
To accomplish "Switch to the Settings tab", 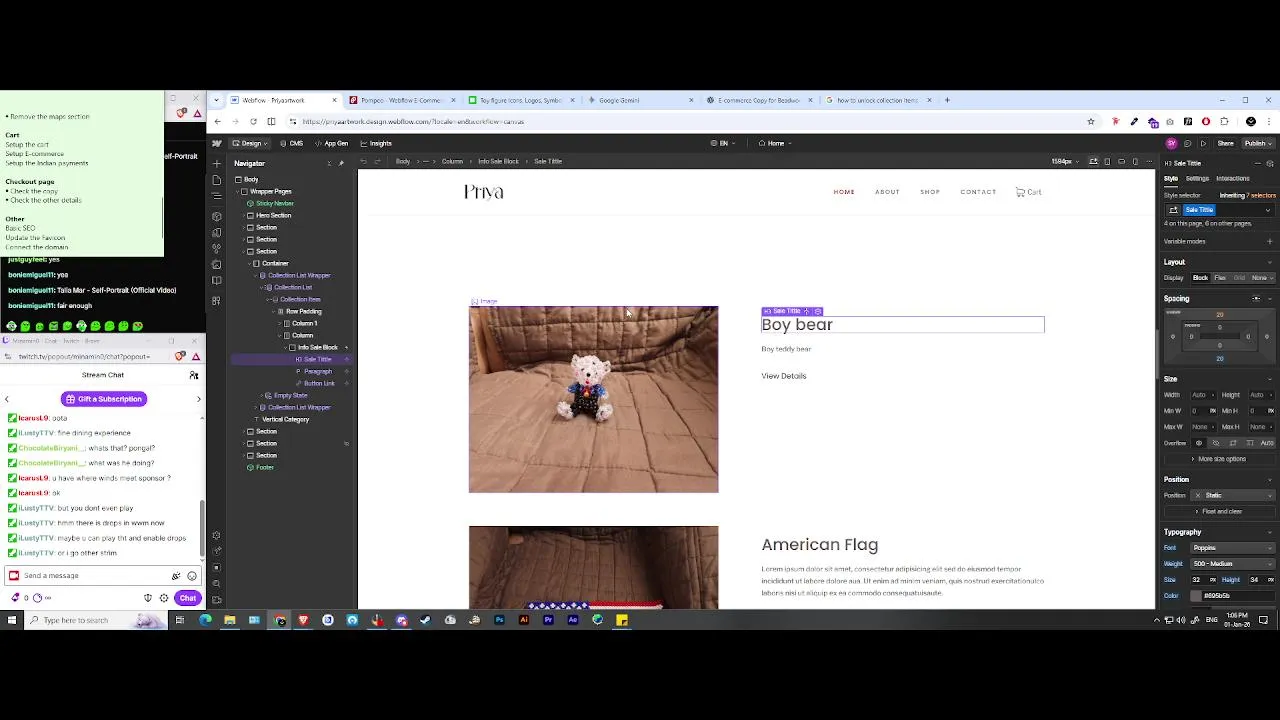I will click(1197, 179).
